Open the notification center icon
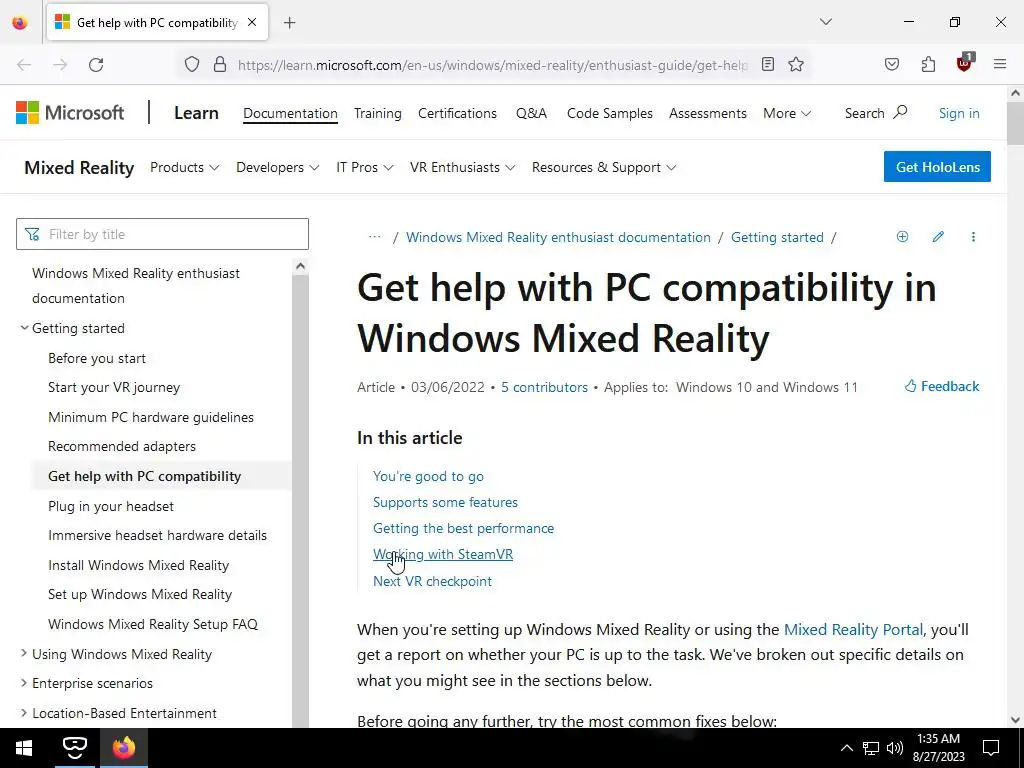Viewport: 1024px width, 768px height. click(x=991, y=748)
